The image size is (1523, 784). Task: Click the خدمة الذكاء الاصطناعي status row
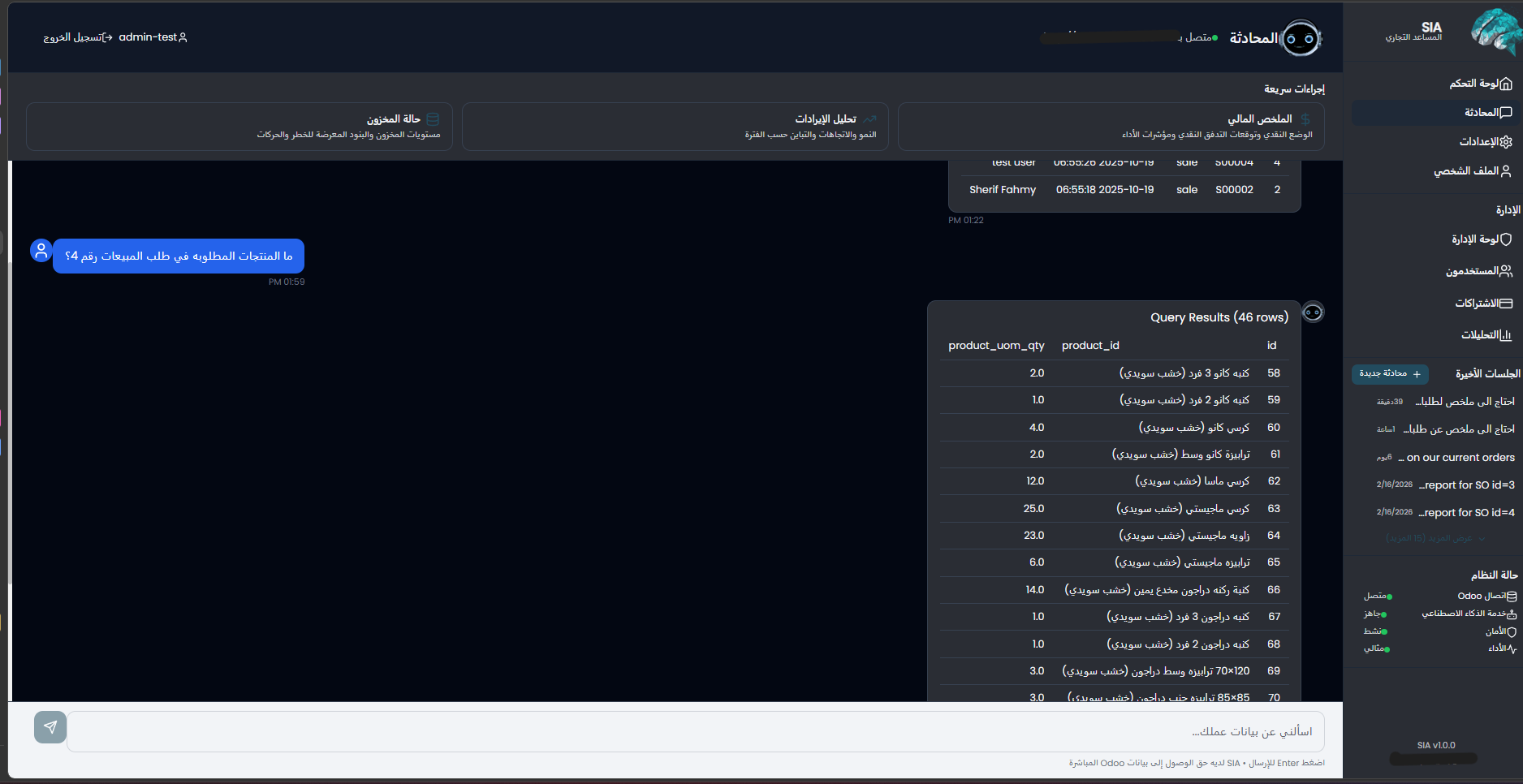coord(1440,614)
